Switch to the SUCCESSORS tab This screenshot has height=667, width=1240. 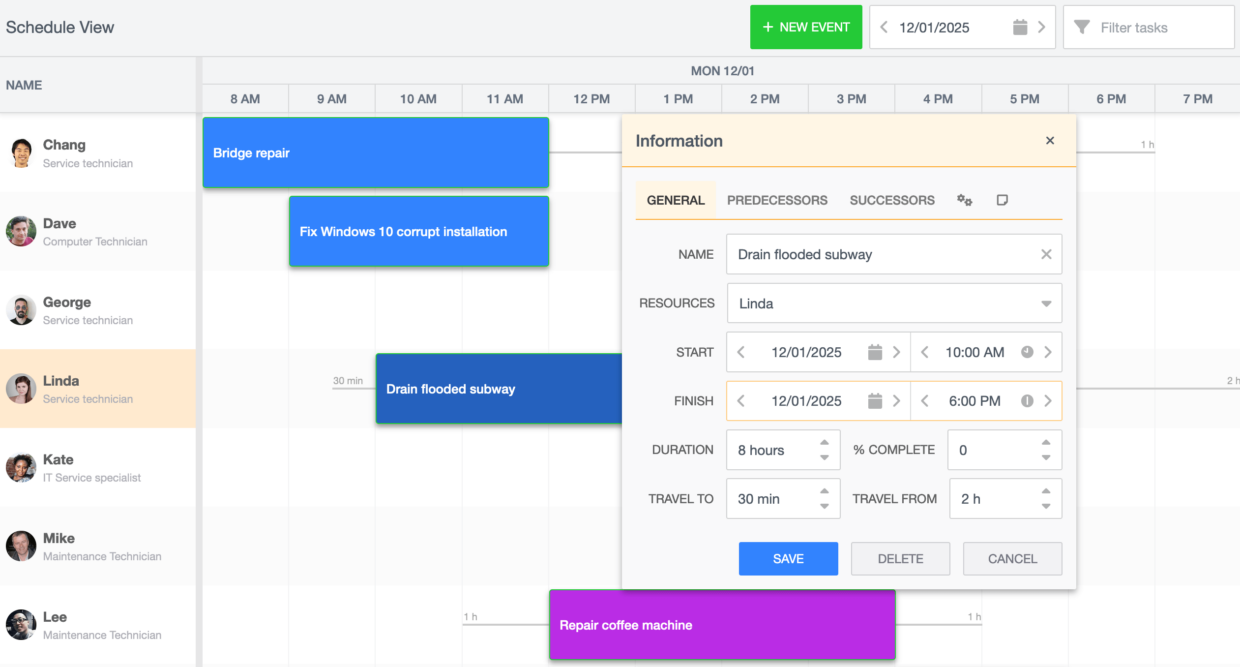891,200
